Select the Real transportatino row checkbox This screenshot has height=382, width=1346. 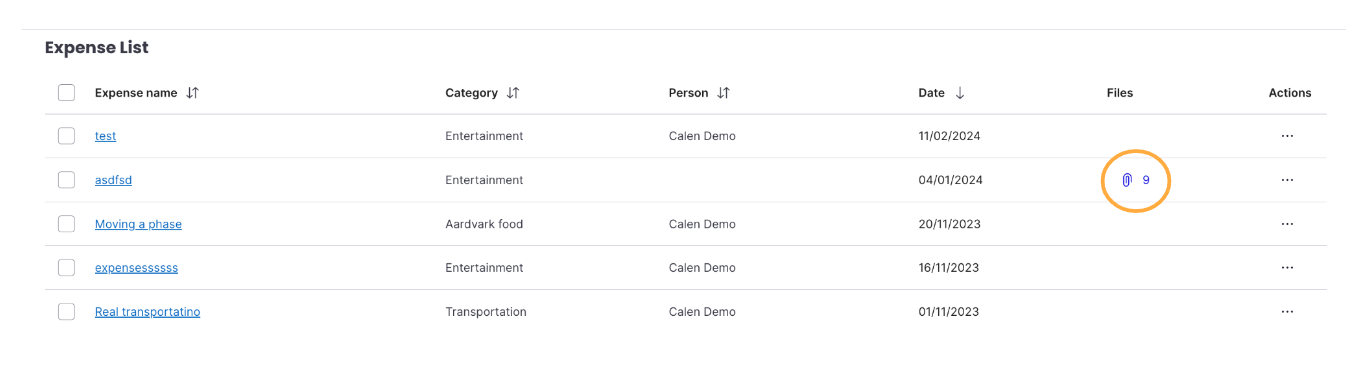click(x=66, y=312)
